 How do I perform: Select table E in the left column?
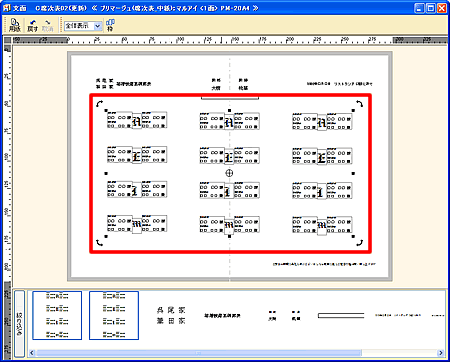click(137, 155)
